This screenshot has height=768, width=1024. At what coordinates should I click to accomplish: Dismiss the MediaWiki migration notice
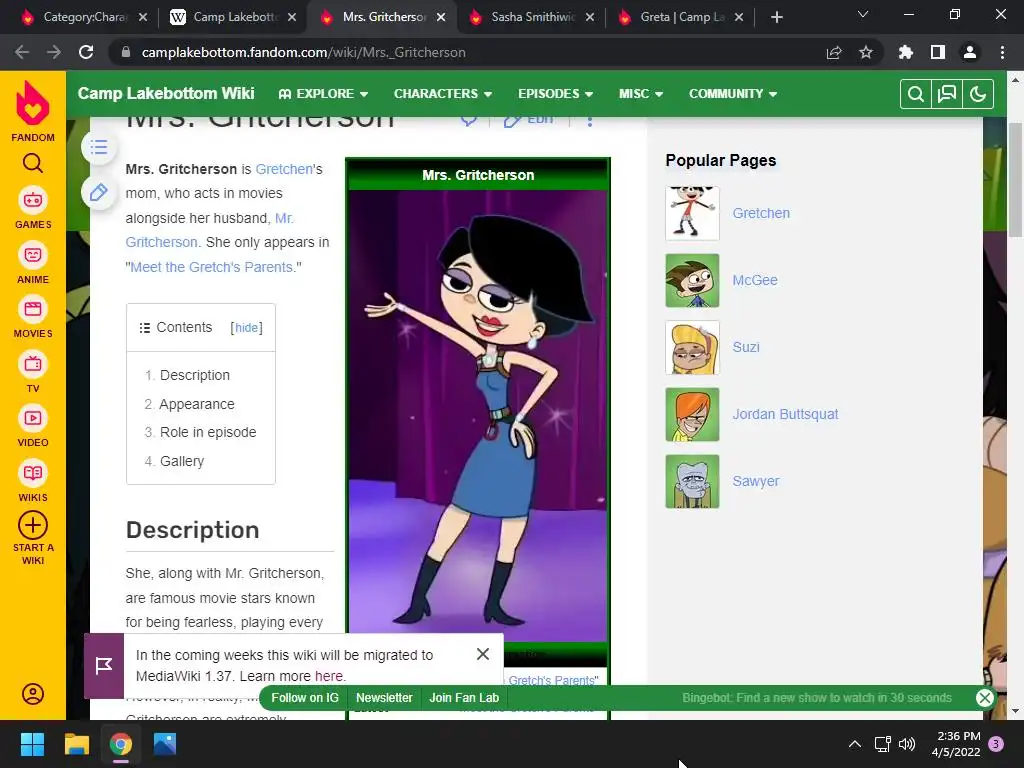(x=483, y=654)
